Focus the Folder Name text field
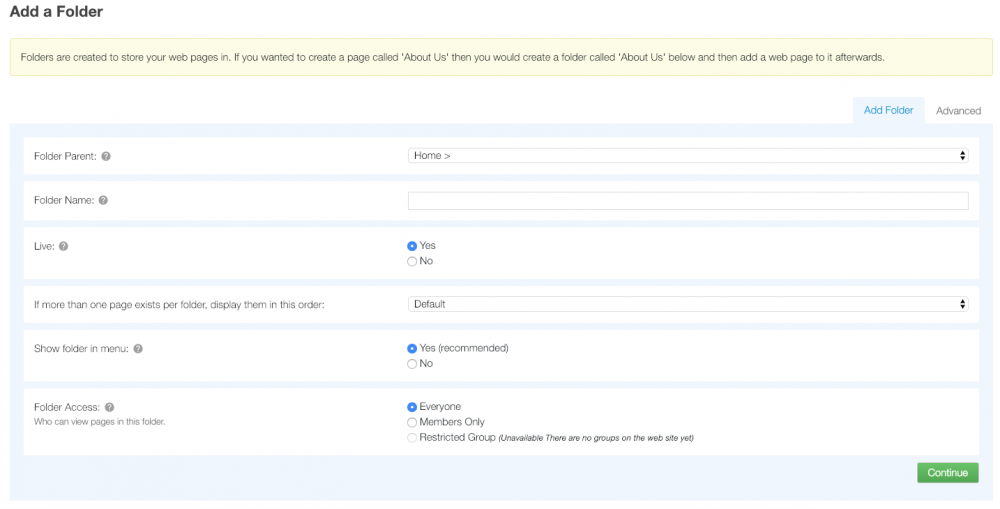This screenshot has height=509, width=1000. pyautogui.click(x=688, y=200)
